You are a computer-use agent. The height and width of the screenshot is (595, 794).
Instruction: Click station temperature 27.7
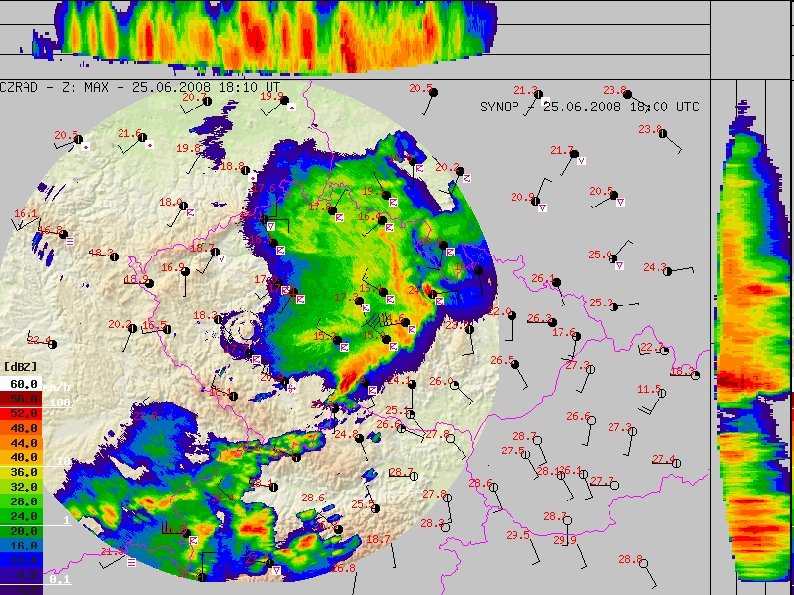coord(602,481)
